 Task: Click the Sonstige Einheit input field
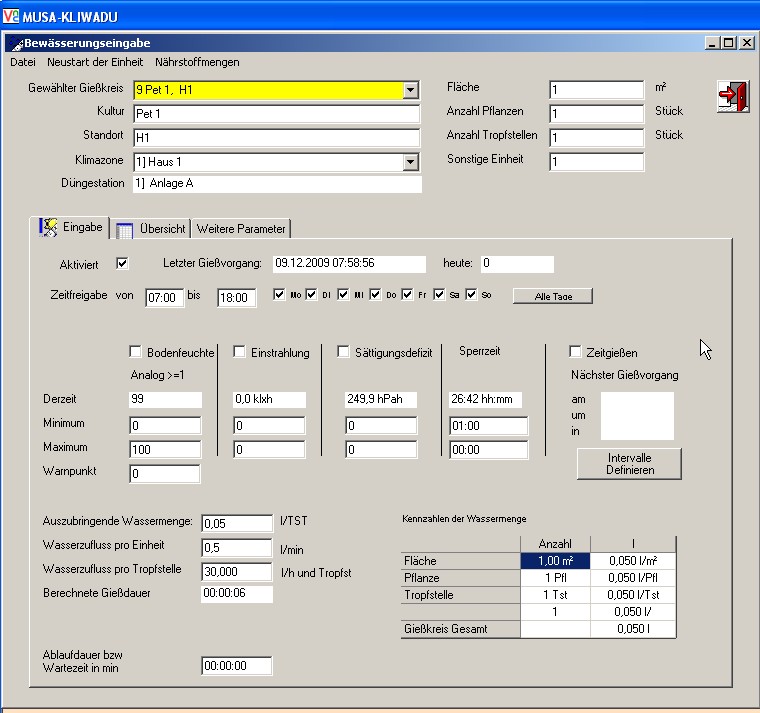coord(597,162)
